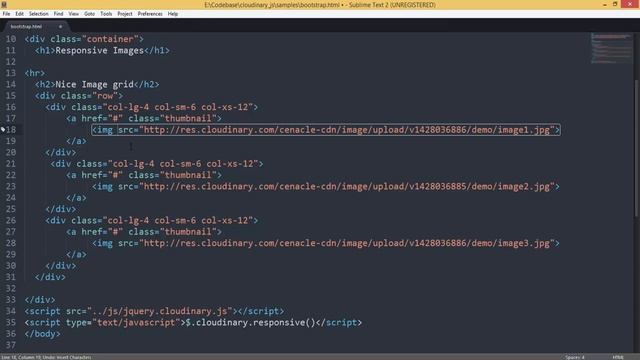Screen dimensions: 640x360
Task: Click line number 10 in gutter
Action: point(11,39)
